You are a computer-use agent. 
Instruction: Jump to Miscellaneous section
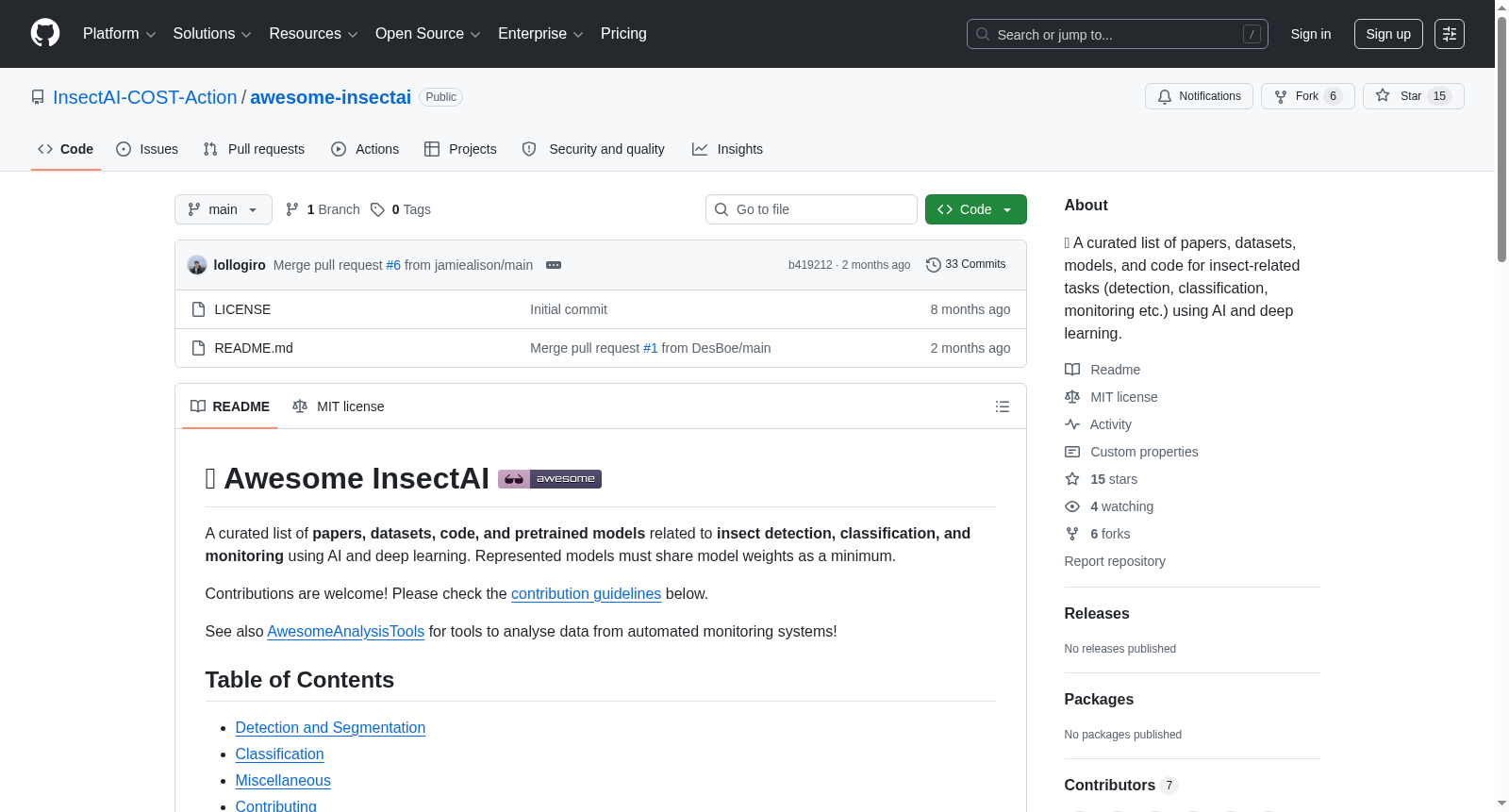(283, 781)
